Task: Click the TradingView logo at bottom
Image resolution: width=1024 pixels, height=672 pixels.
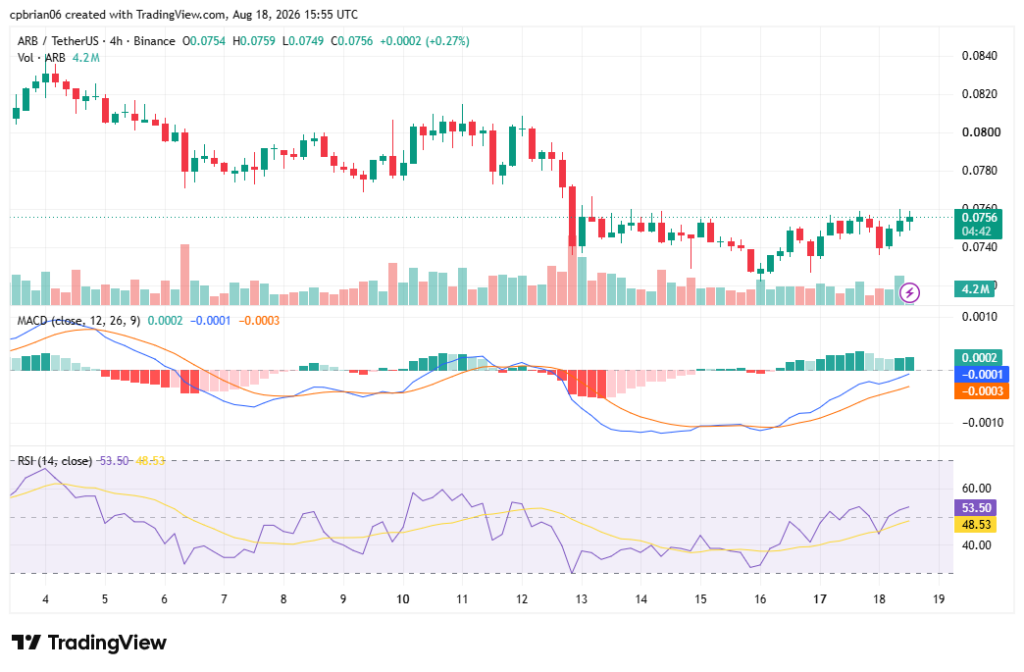Action: click(x=89, y=643)
